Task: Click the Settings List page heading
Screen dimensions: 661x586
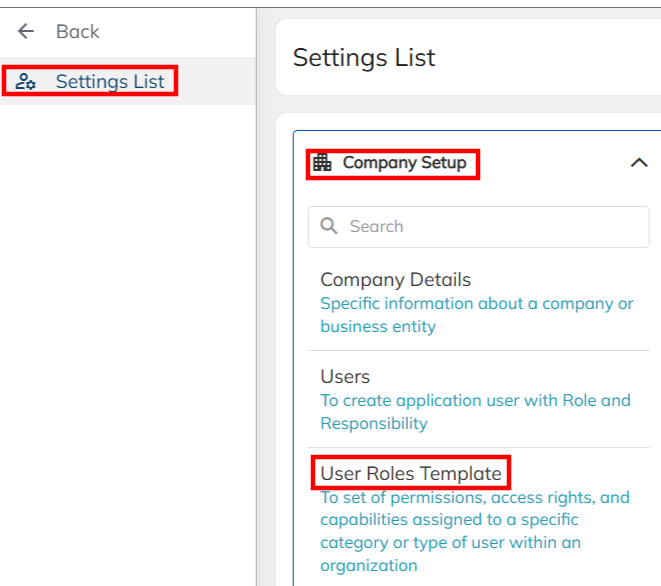Action: point(364,58)
